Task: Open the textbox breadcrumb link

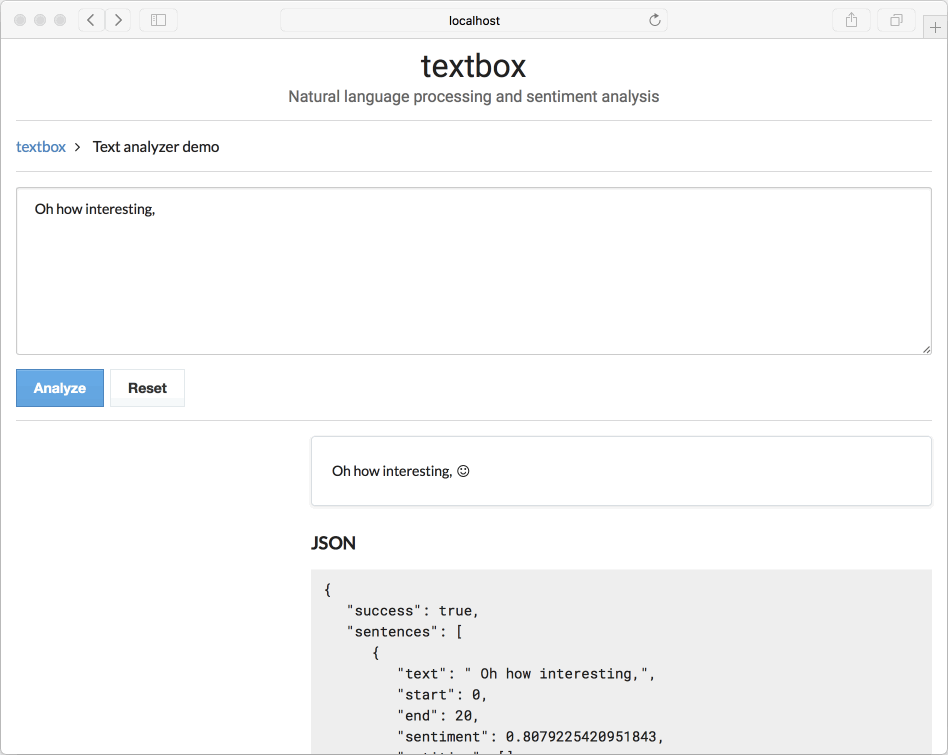Action: (x=40, y=146)
